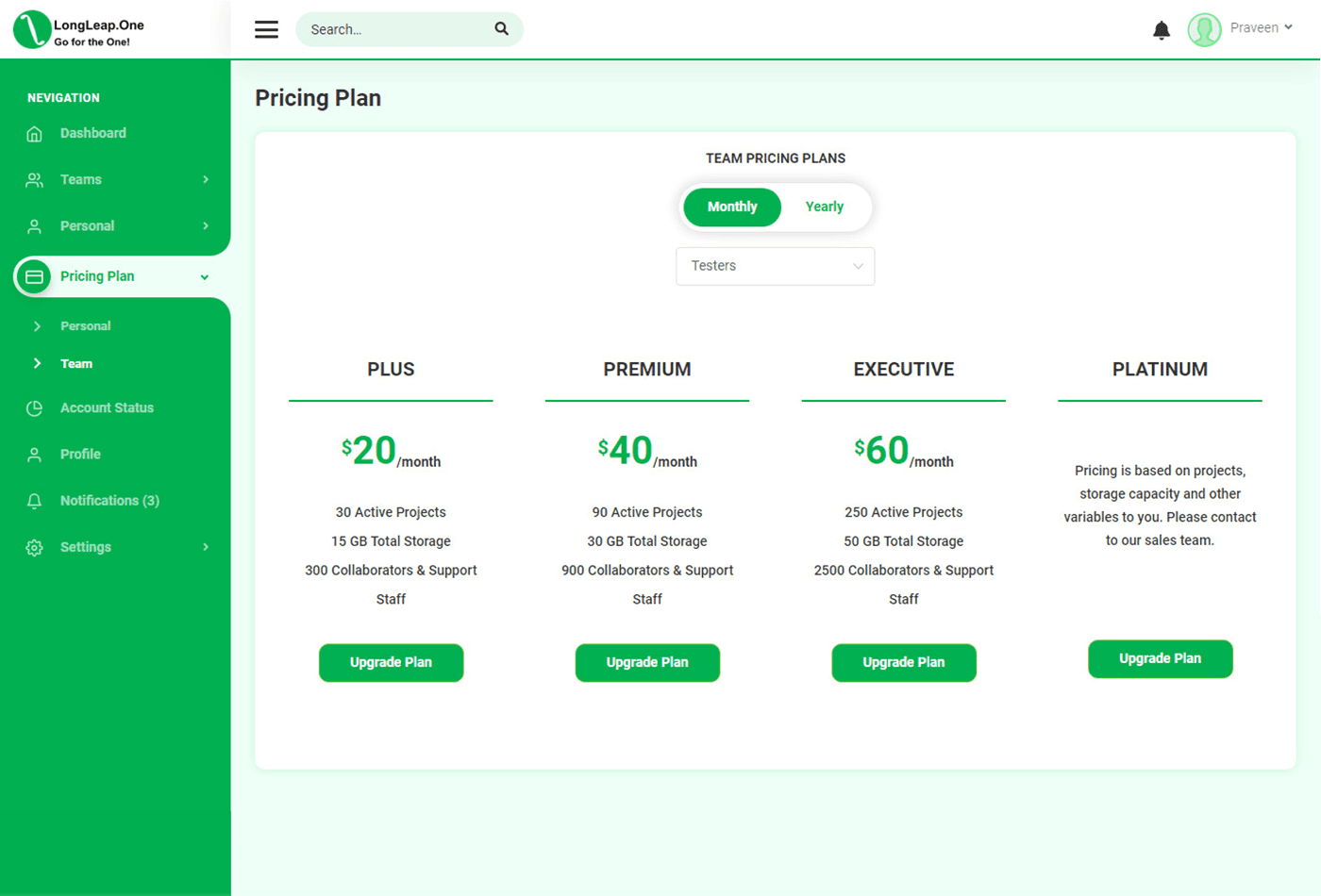Click Praveen's profile avatar
Screen dimensions: 1321x896
[1204, 29]
